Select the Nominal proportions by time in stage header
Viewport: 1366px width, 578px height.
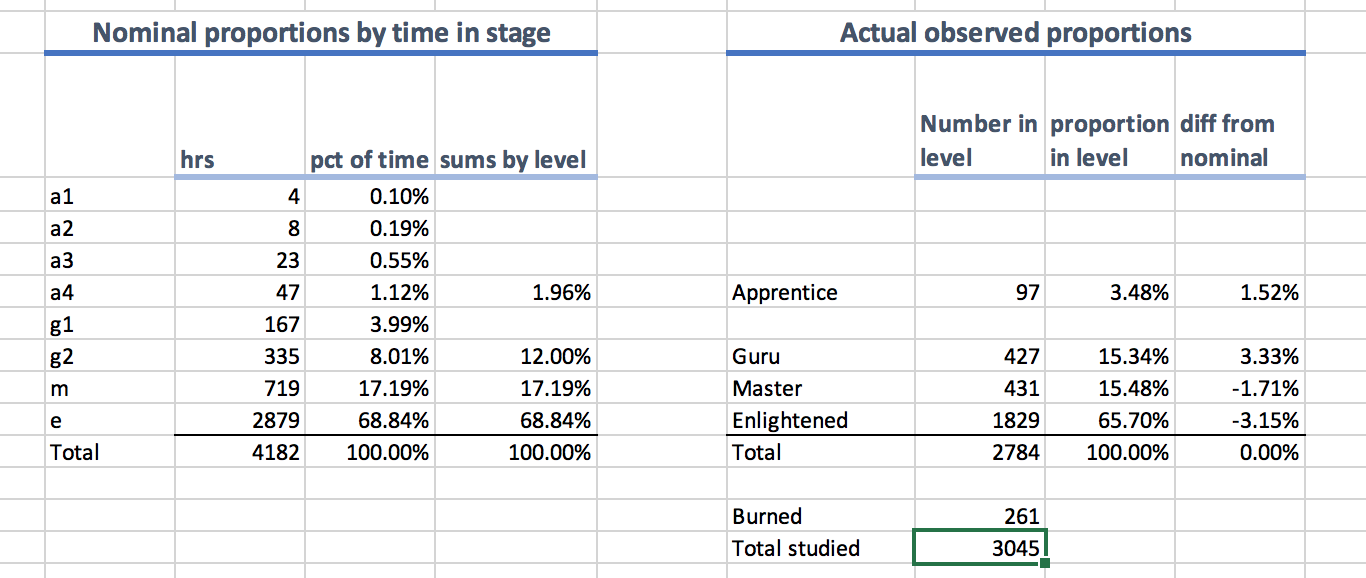(321, 33)
